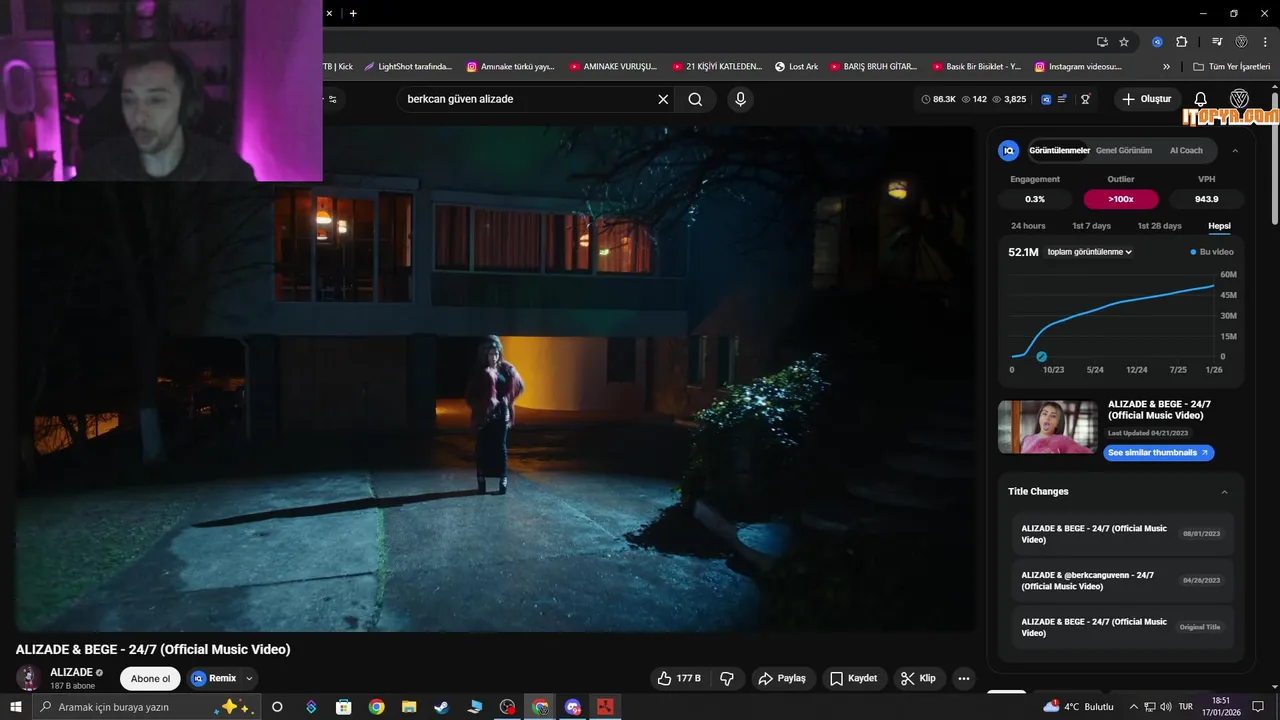Click the YouTube search magnifier button
The width and height of the screenshot is (1280, 720).
pyautogui.click(x=695, y=99)
